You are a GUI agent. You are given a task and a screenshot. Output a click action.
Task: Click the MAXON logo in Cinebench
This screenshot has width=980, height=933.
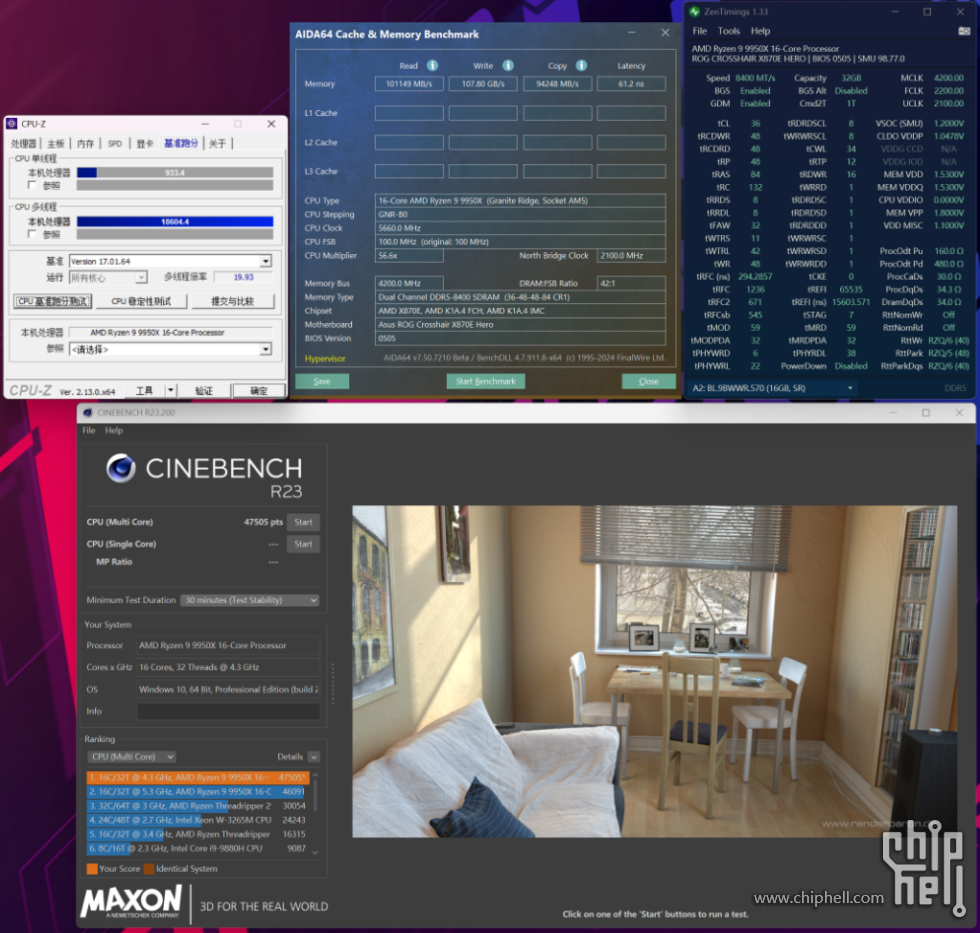[x=131, y=902]
